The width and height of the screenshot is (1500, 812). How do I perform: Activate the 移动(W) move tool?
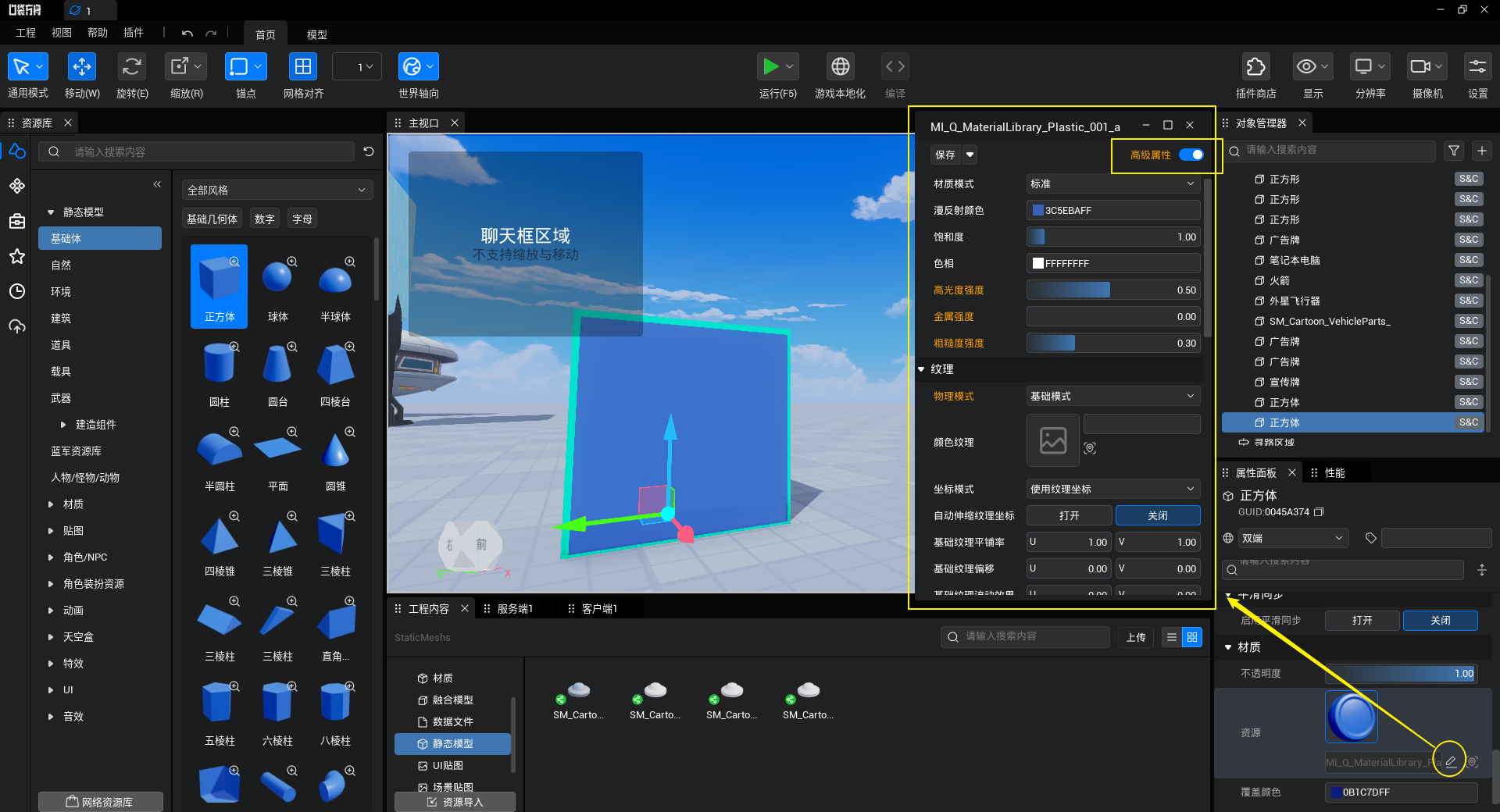(x=81, y=66)
